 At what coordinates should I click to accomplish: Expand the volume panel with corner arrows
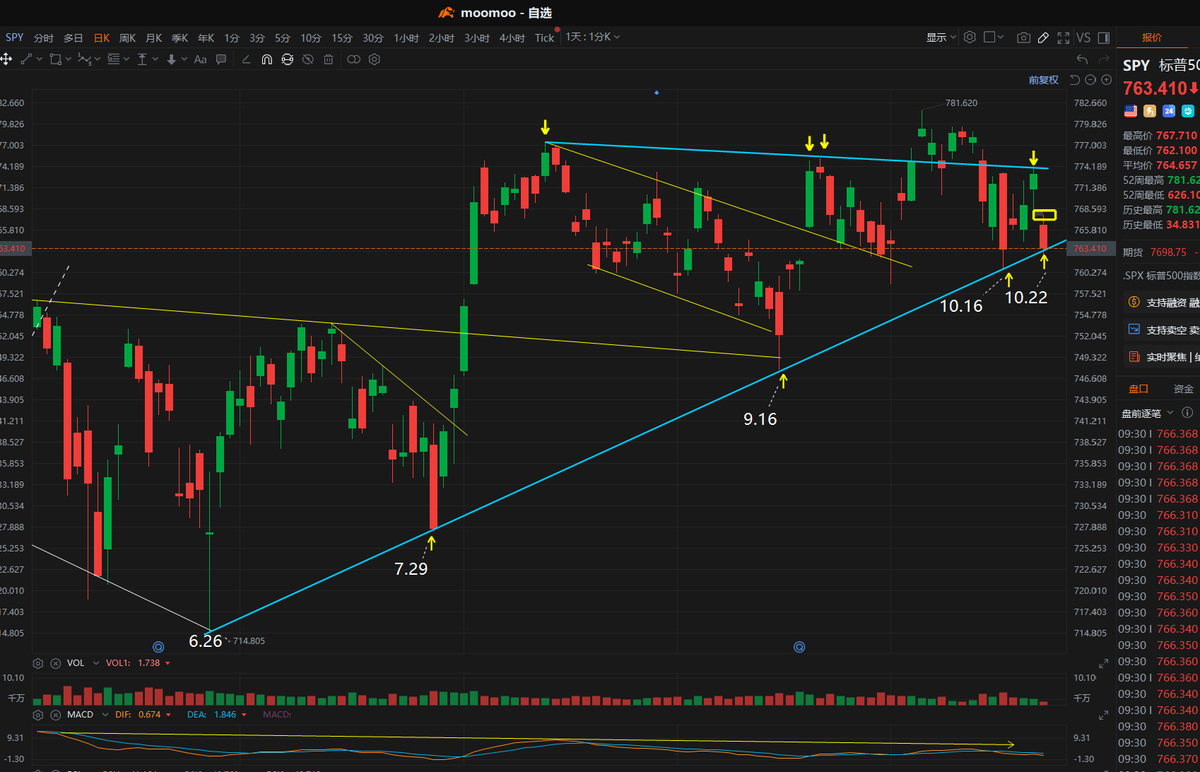[1104, 663]
